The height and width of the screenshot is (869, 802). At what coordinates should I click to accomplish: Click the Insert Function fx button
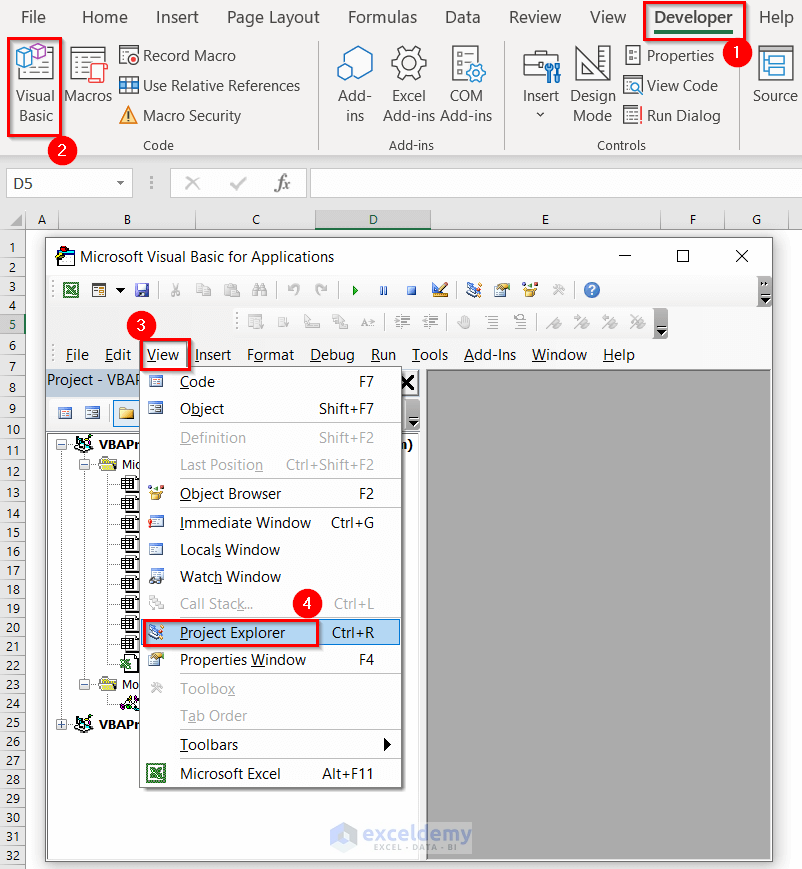click(x=282, y=183)
